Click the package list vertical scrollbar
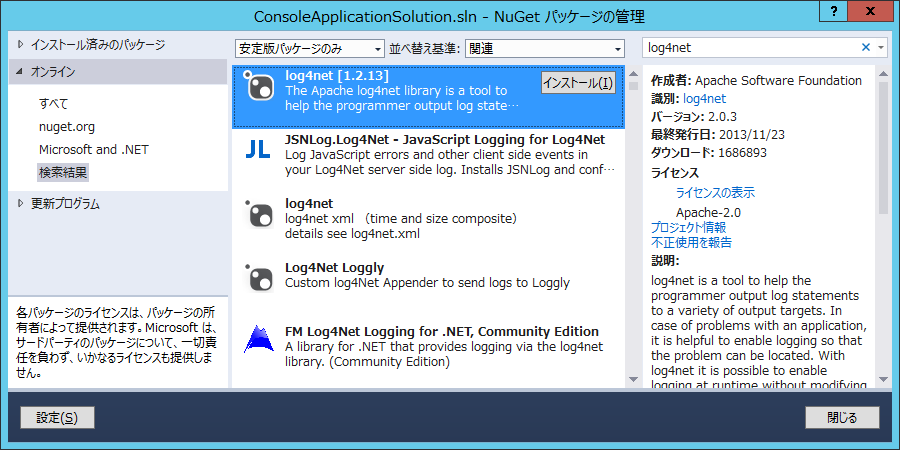900x450 pixels. (632, 230)
